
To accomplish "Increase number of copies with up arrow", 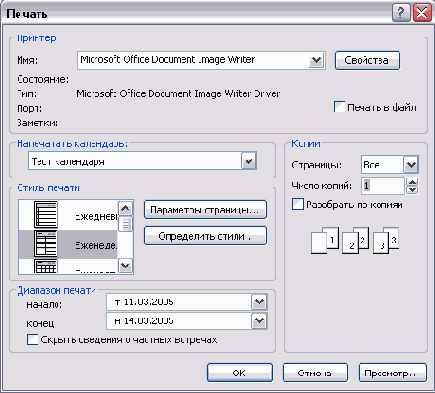I will [412, 182].
